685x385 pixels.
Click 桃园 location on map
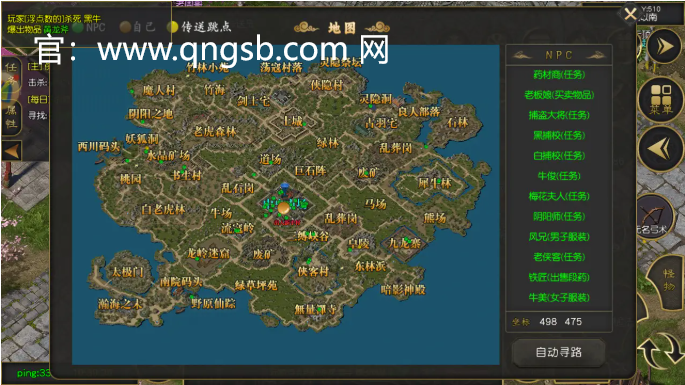pyautogui.click(x=130, y=179)
